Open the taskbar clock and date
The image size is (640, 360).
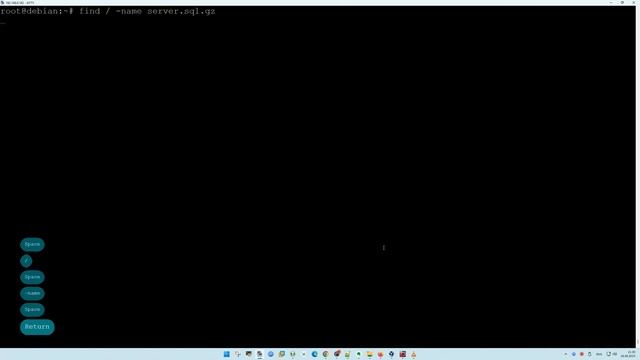(x=629, y=354)
